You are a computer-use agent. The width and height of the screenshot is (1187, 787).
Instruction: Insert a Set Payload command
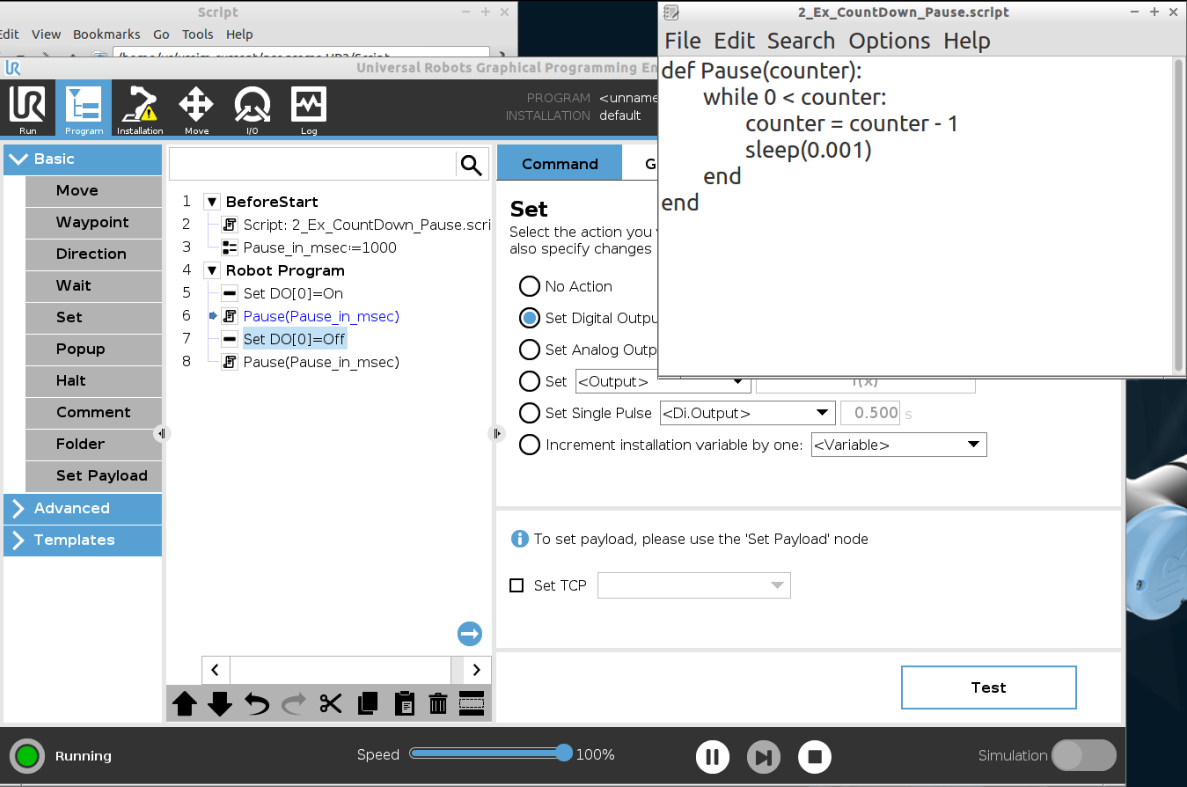click(94, 476)
